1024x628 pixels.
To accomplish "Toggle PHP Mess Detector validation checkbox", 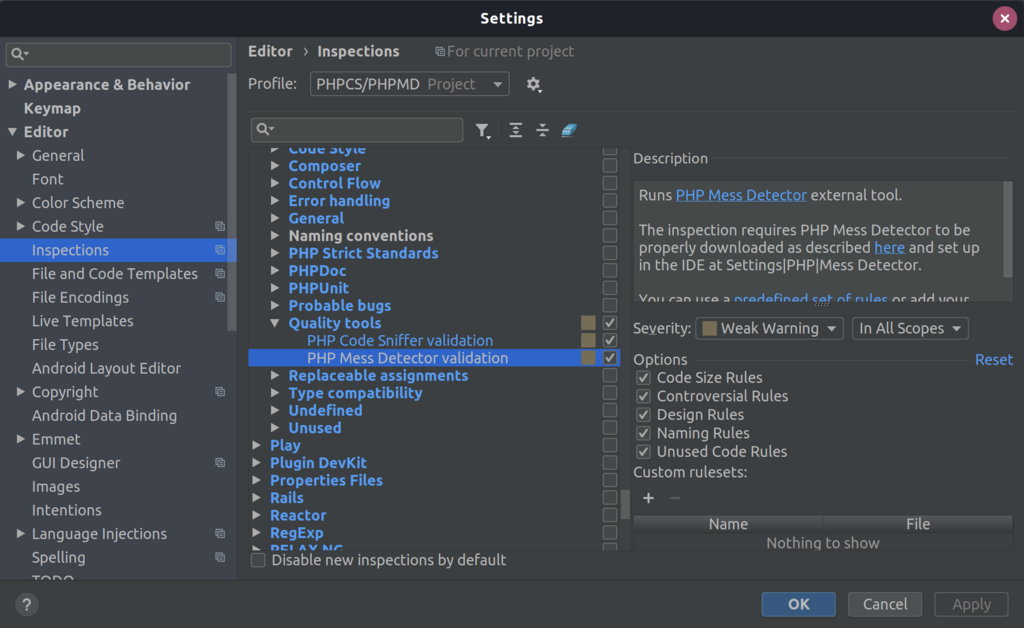I will coord(609,358).
